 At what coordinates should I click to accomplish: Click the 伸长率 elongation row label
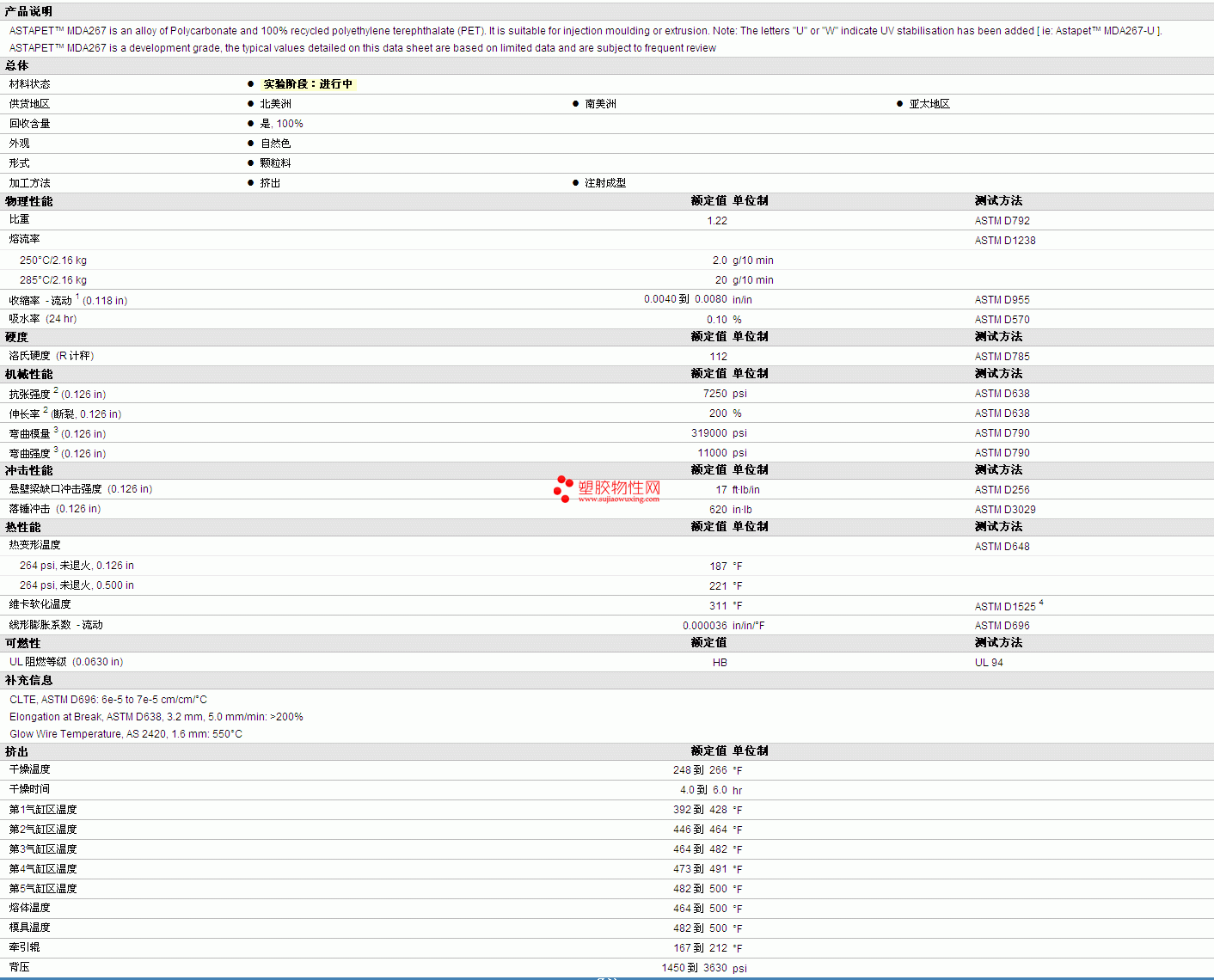(65, 413)
